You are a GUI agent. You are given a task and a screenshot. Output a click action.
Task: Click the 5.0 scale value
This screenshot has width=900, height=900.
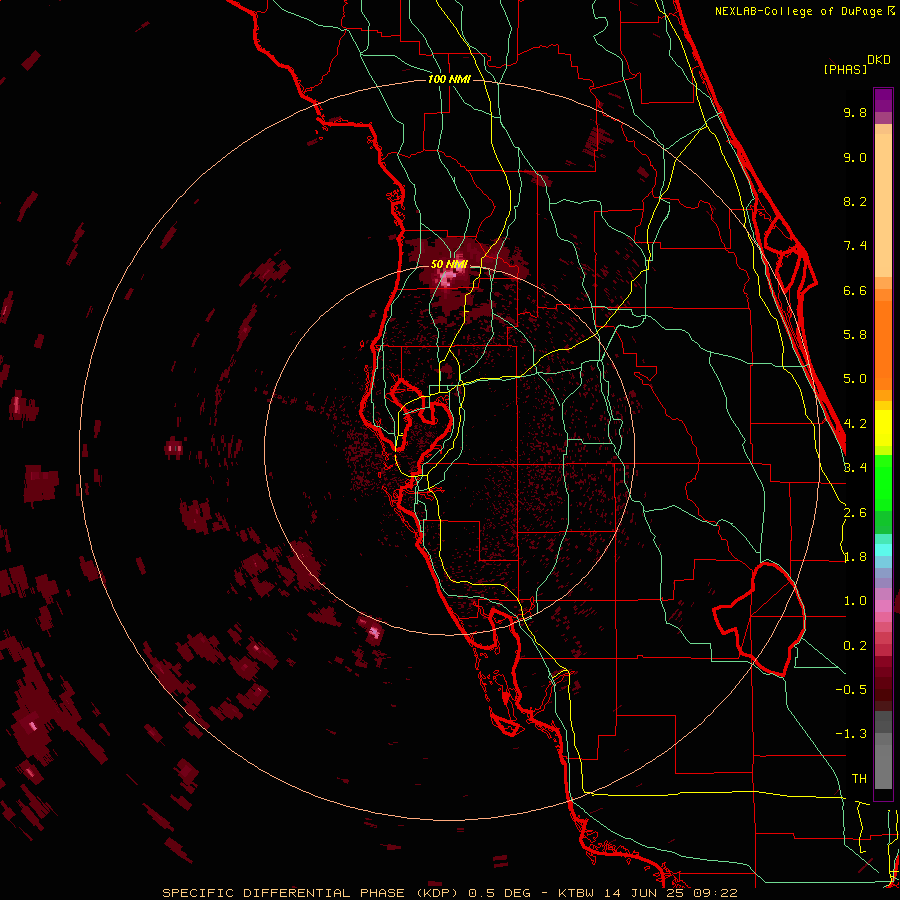[855, 379]
